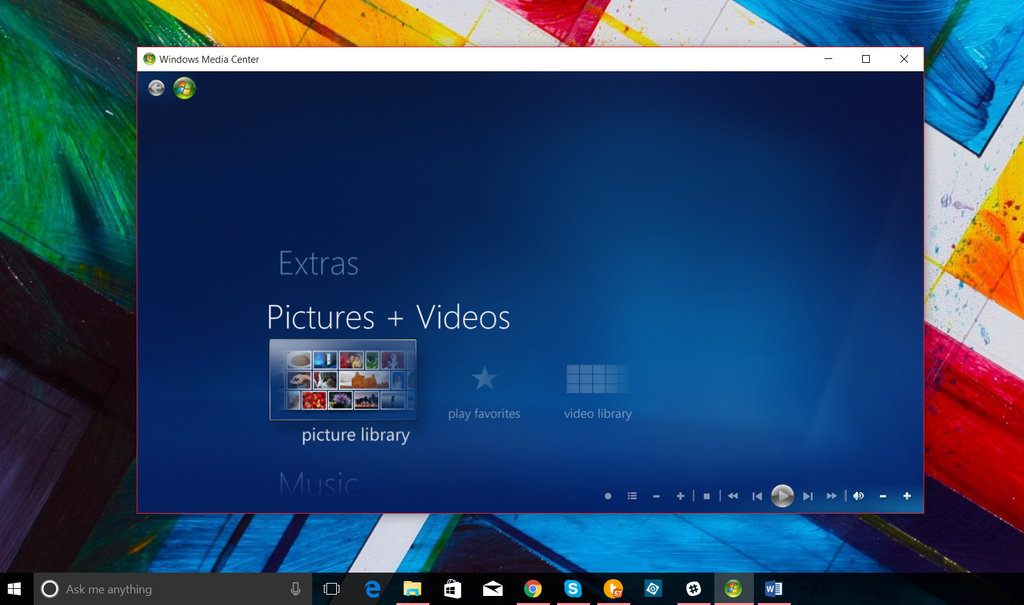
Task: Start recording with the record dot
Action: pos(606,495)
